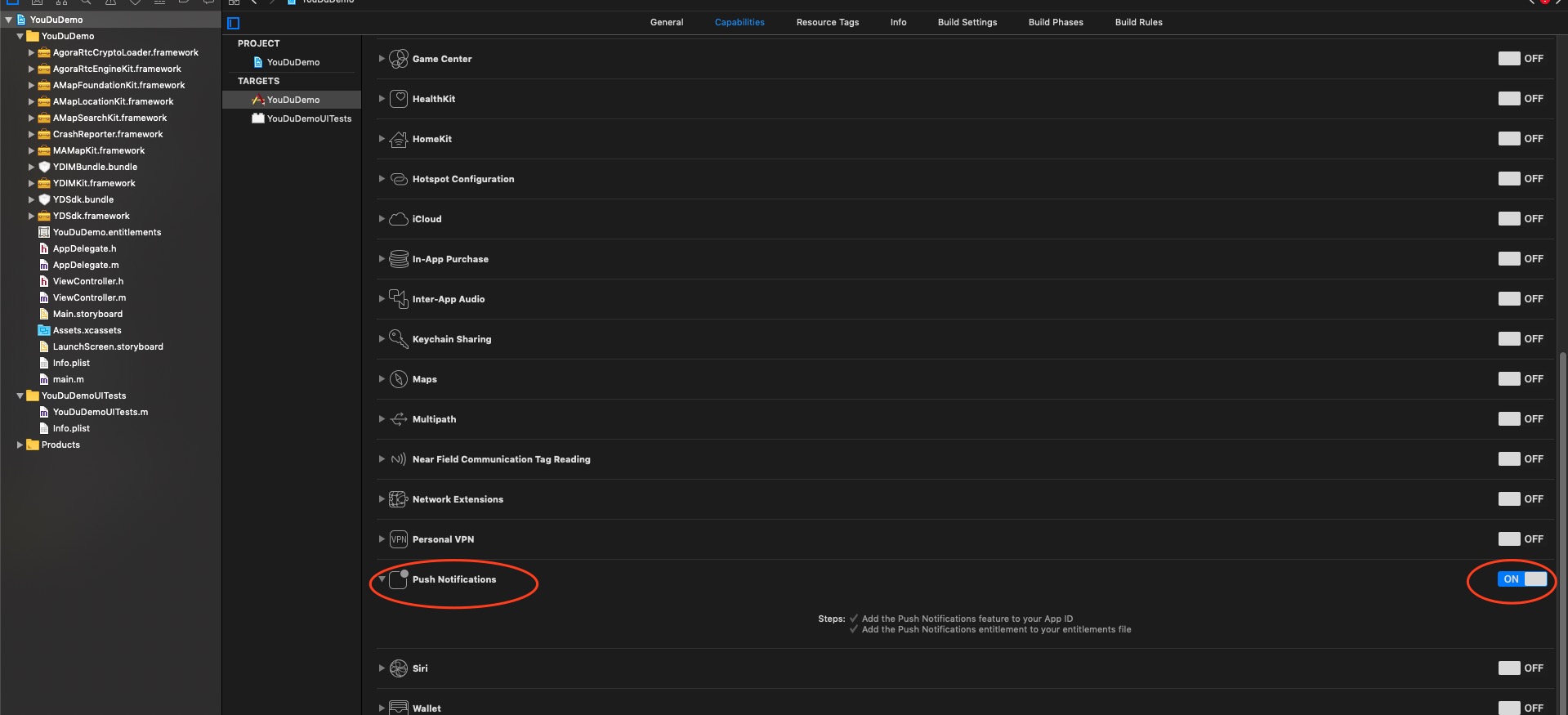Click the Keychain Sharing key icon

point(399,339)
